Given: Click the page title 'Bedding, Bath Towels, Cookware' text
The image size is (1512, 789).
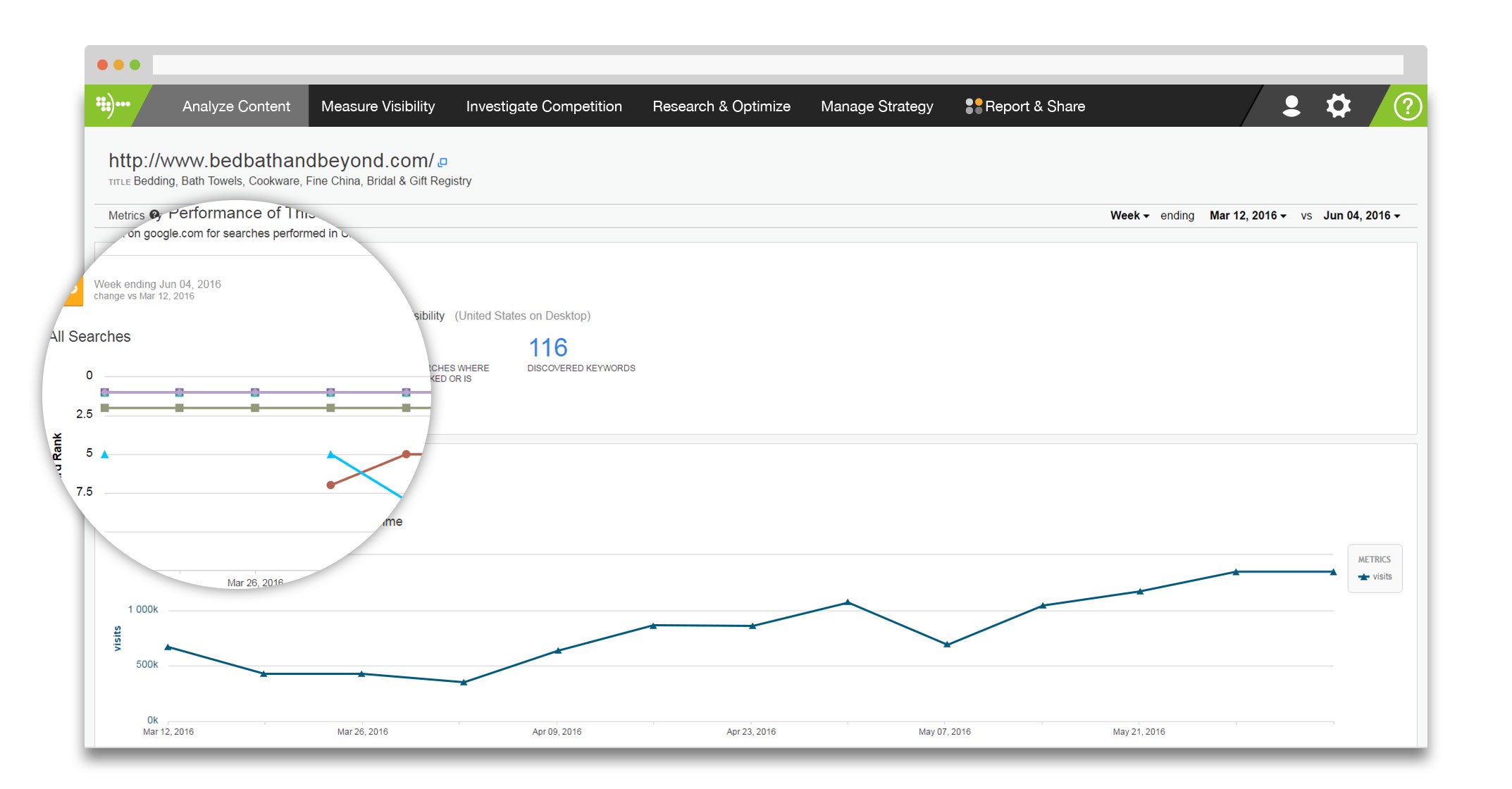Looking at the screenshot, I should [x=302, y=181].
